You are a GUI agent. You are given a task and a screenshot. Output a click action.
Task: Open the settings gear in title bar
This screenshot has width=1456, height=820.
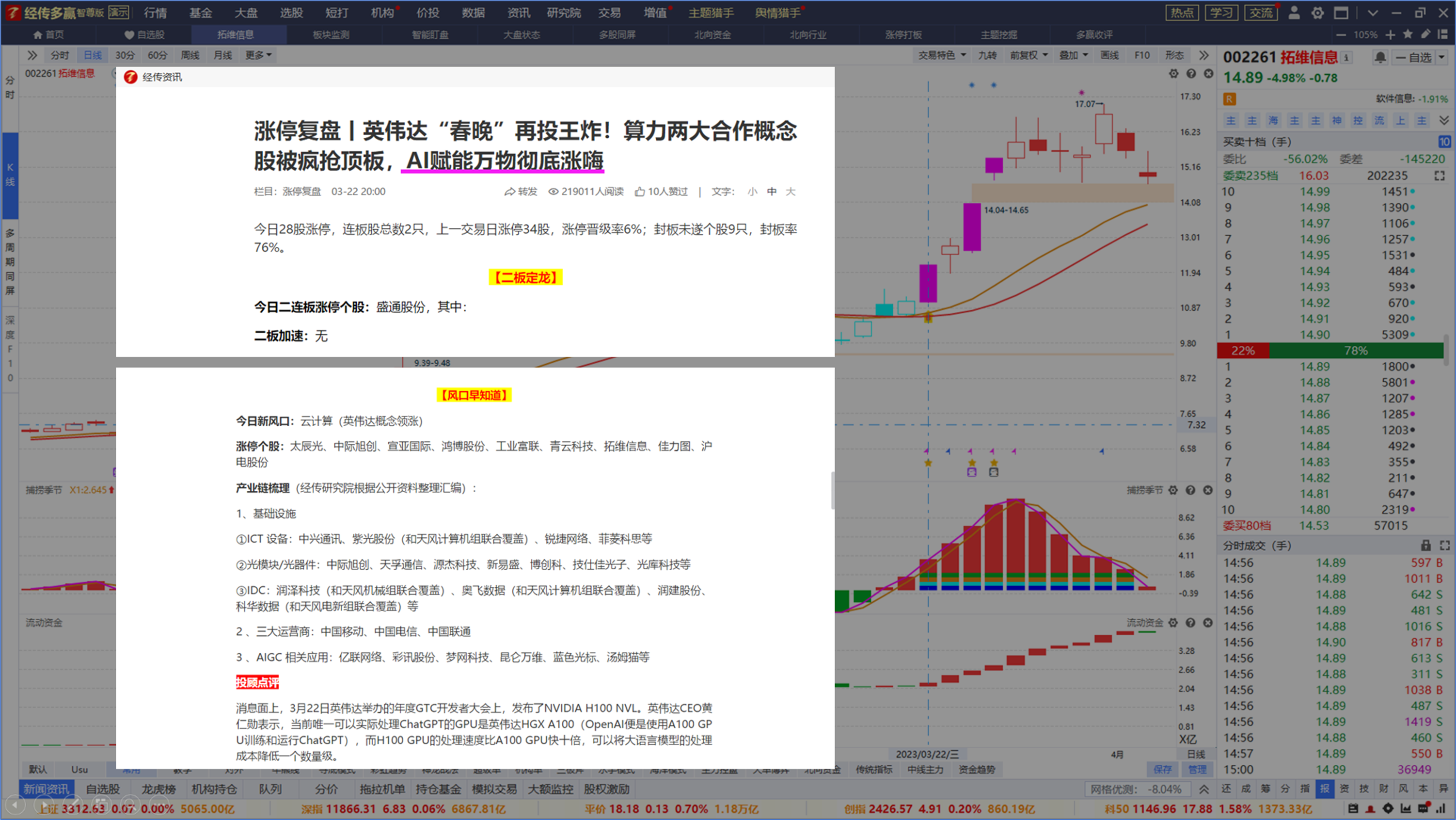coord(1317,13)
